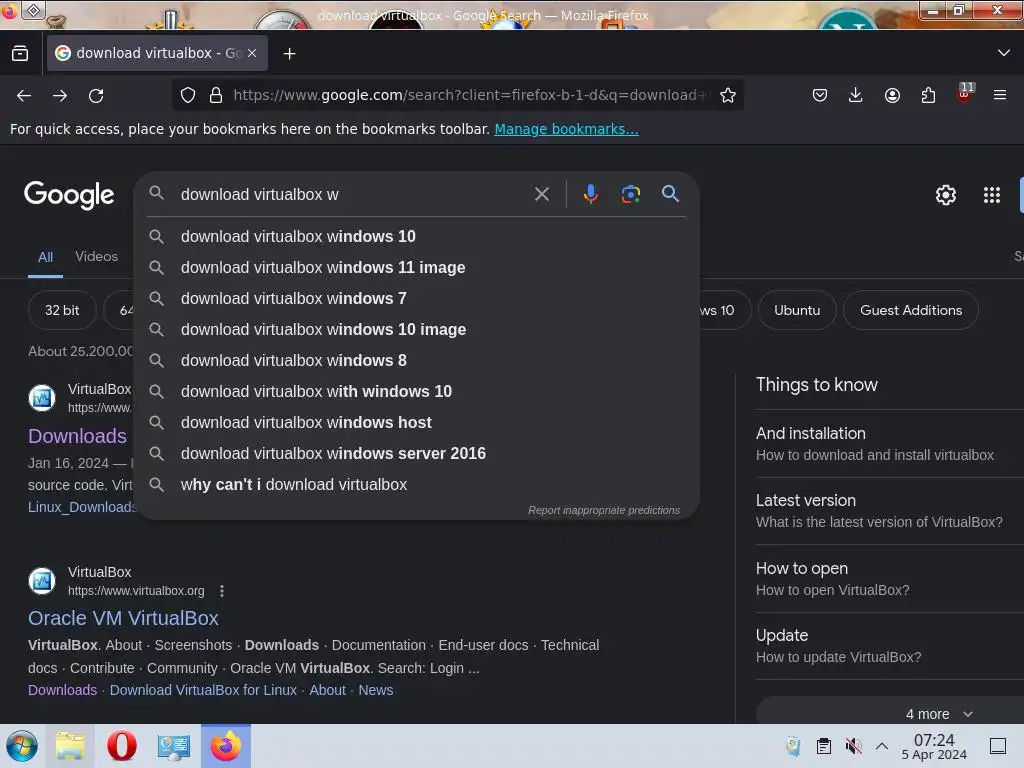Apply the 32 bit filter chip
The height and width of the screenshot is (768, 1024).
click(62, 310)
